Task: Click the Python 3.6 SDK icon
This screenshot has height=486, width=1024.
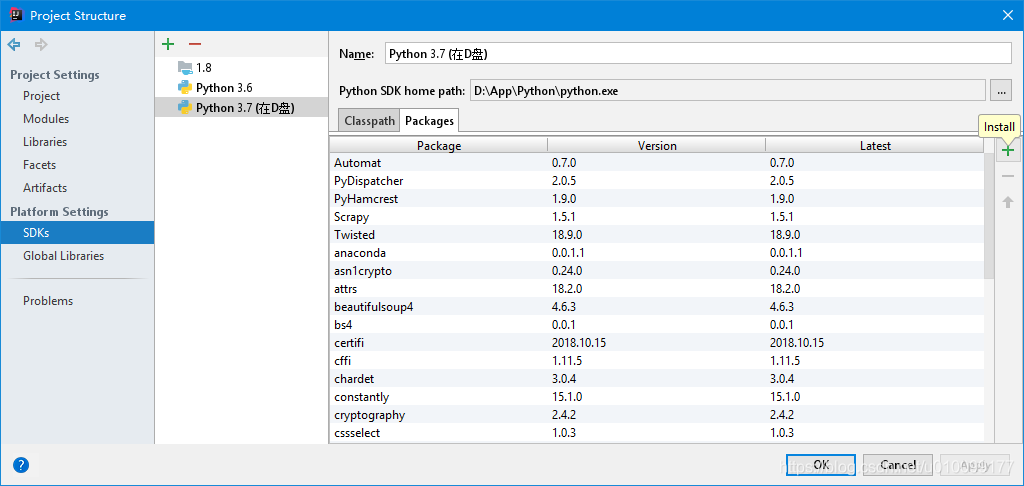Action: (x=184, y=88)
